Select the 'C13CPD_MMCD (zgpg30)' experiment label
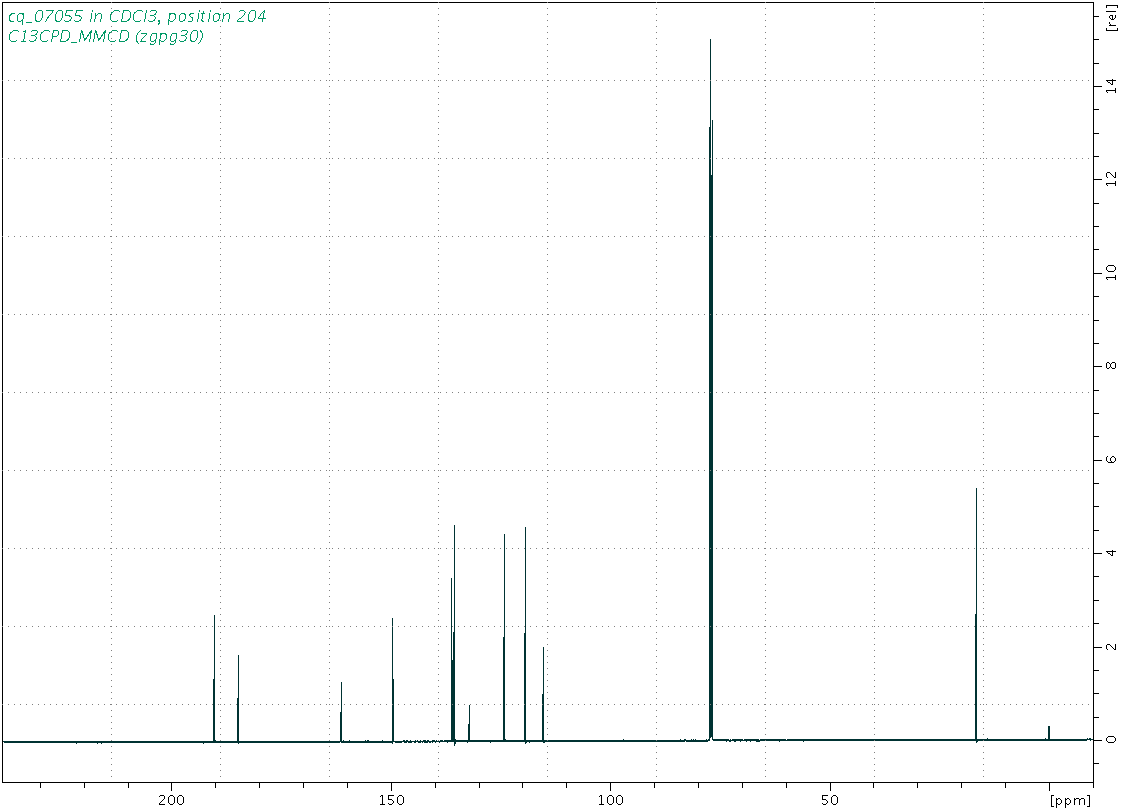 (x=105, y=36)
